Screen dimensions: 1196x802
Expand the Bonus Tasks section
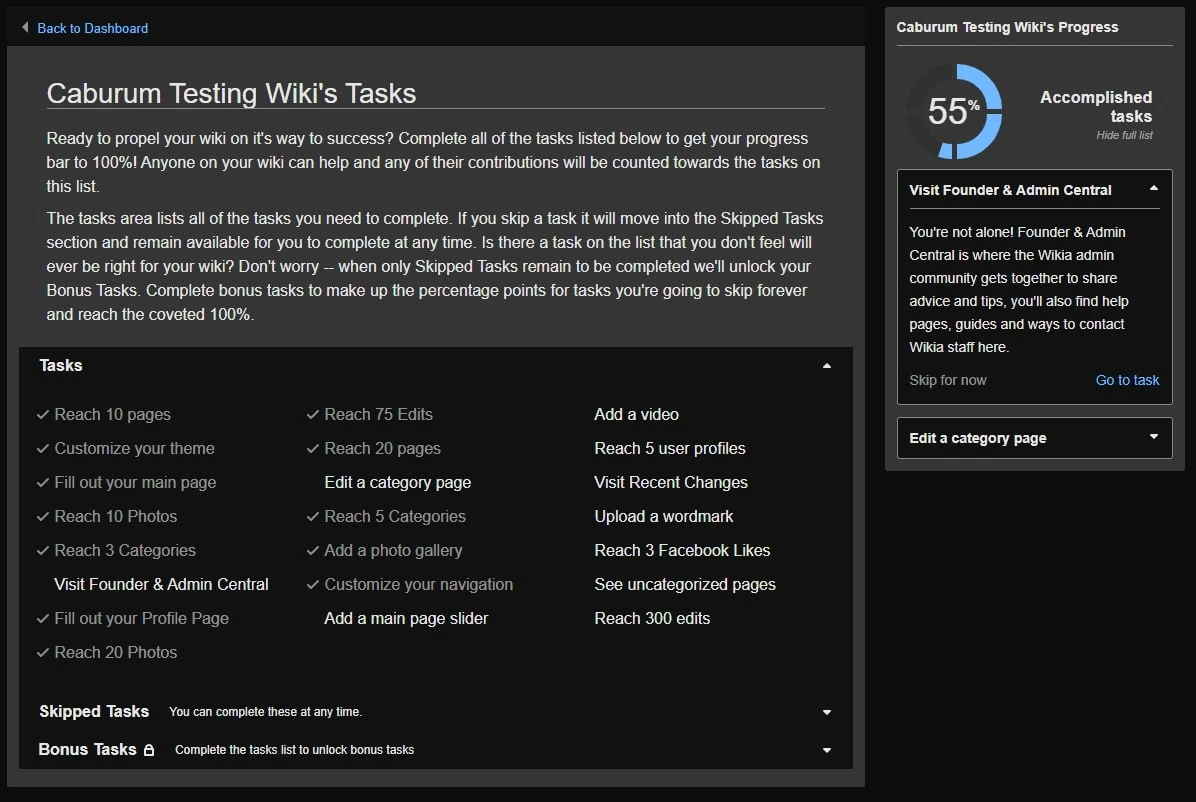click(826, 750)
